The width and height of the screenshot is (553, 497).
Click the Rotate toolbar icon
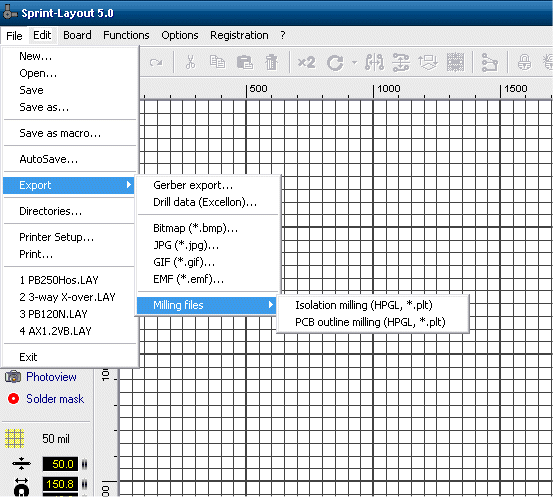pyautogui.click(x=335, y=63)
